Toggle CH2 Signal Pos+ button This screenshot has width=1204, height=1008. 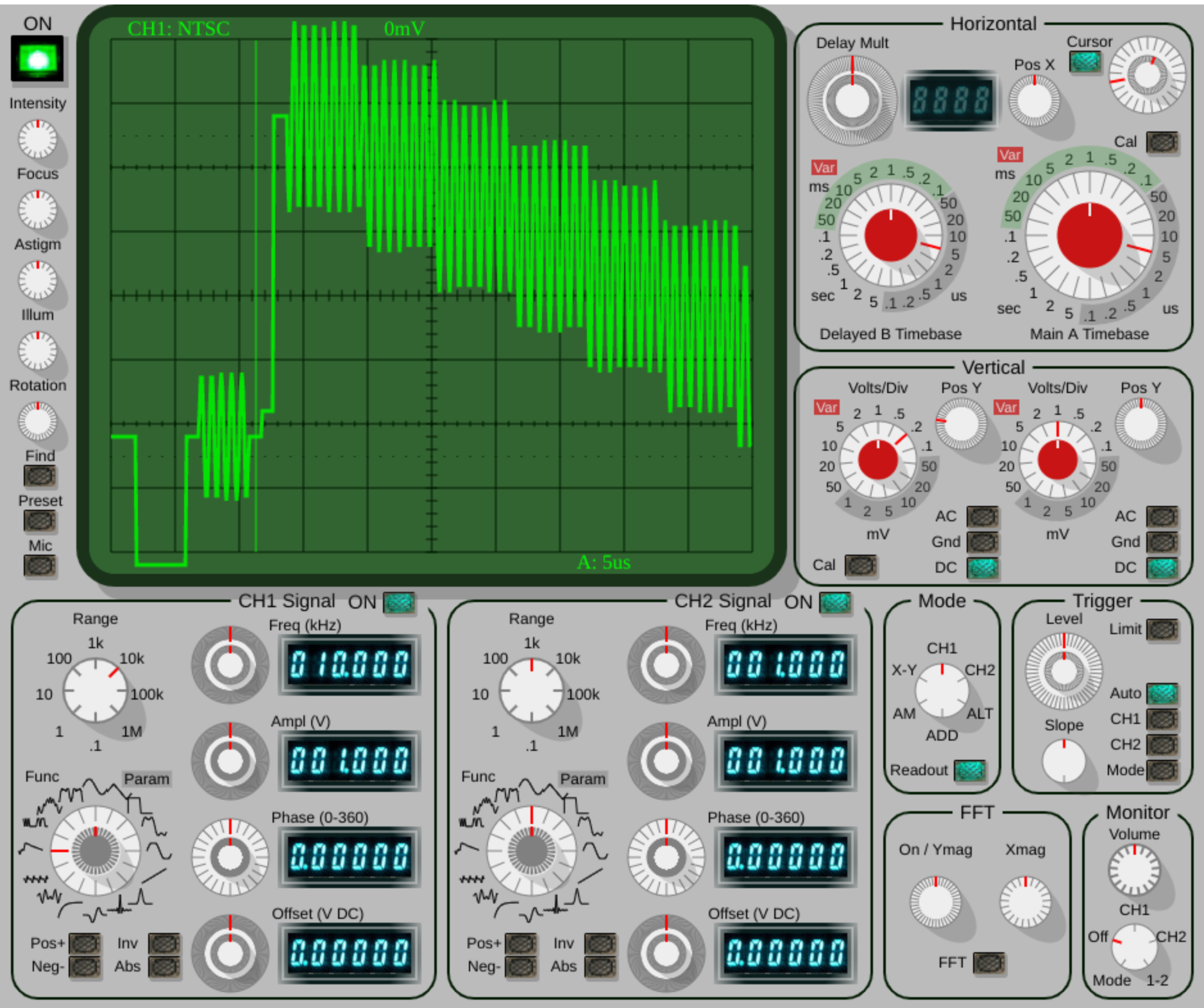tap(521, 944)
